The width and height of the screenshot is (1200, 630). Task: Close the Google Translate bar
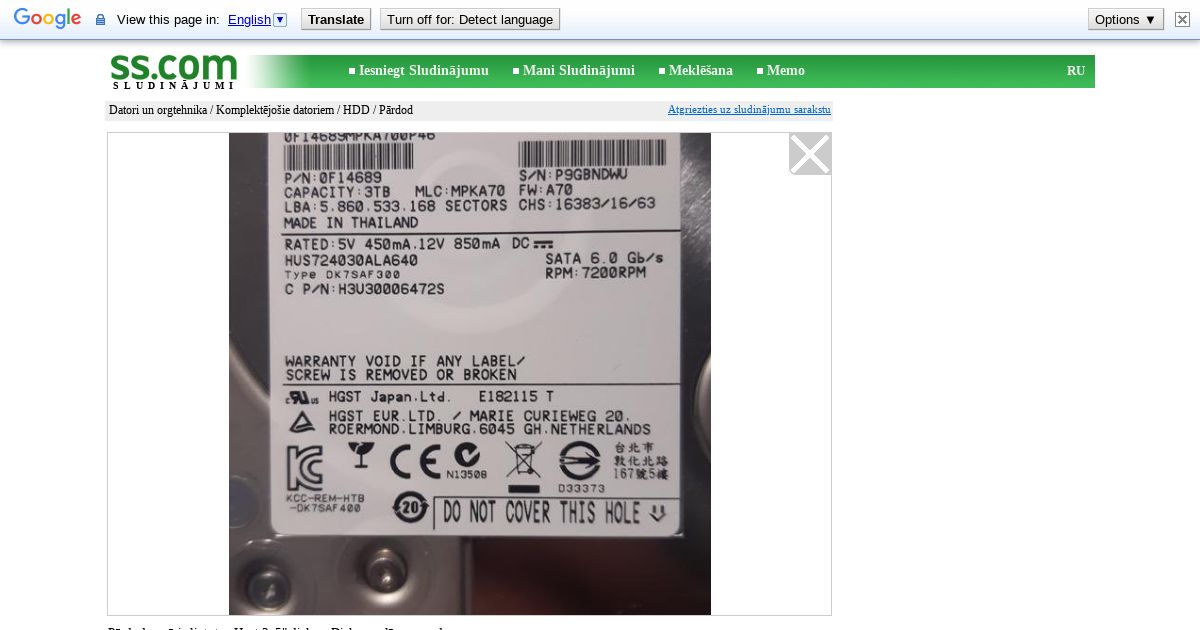pos(1182,19)
